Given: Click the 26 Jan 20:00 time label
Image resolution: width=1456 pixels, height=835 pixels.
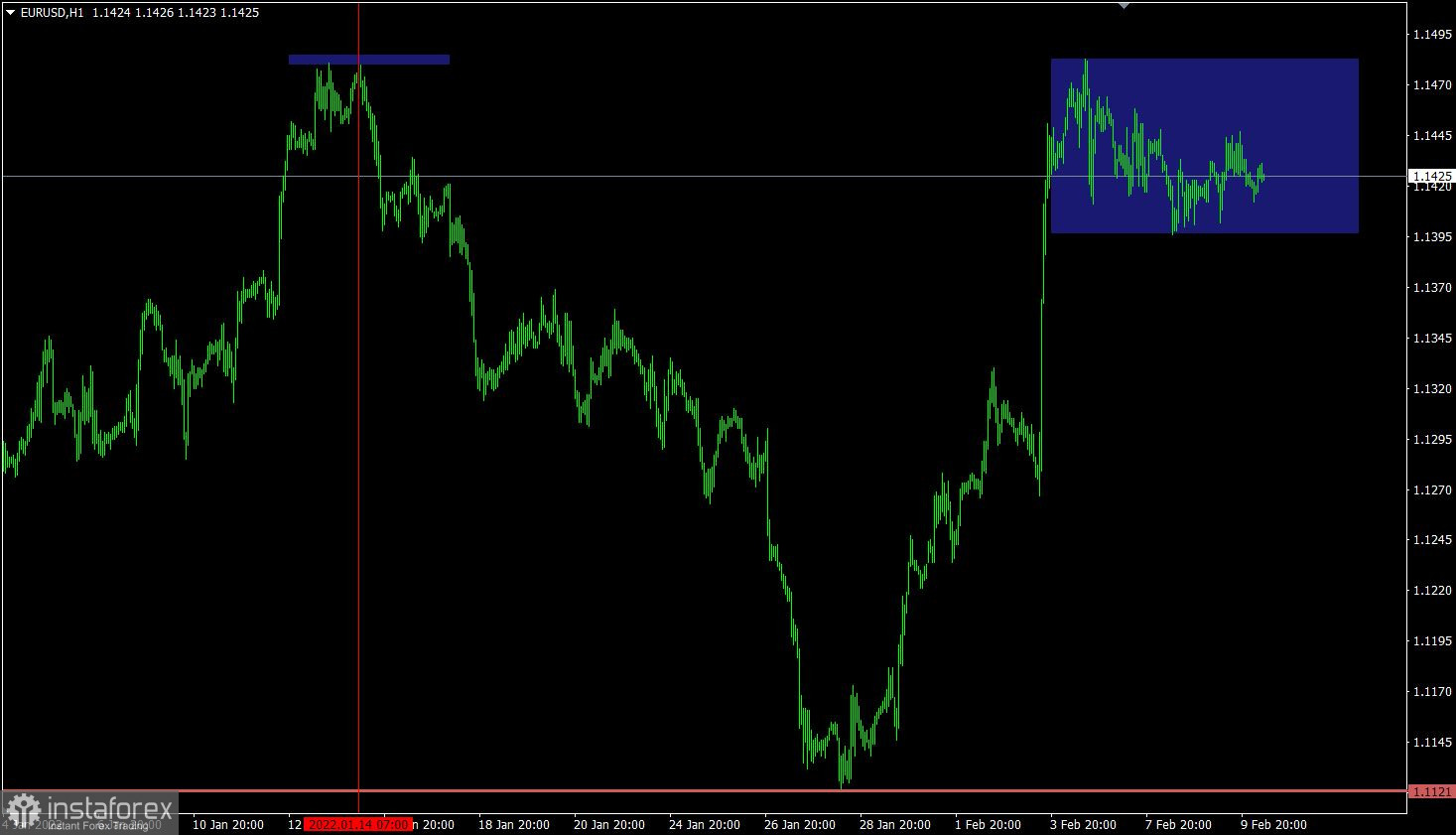Looking at the screenshot, I should [799, 824].
